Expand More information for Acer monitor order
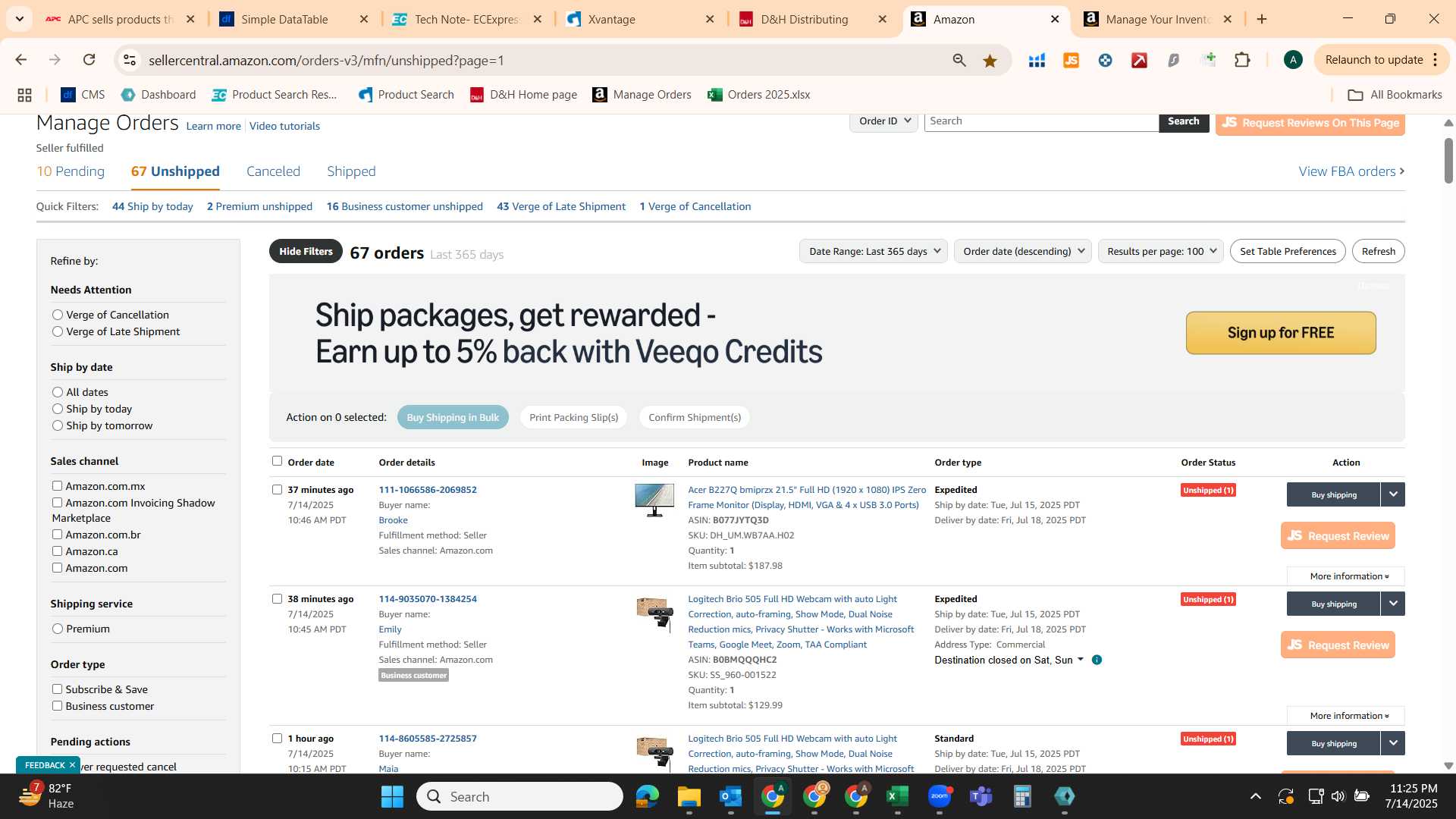Viewport: 1456px width, 819px height. (1346, 576)
